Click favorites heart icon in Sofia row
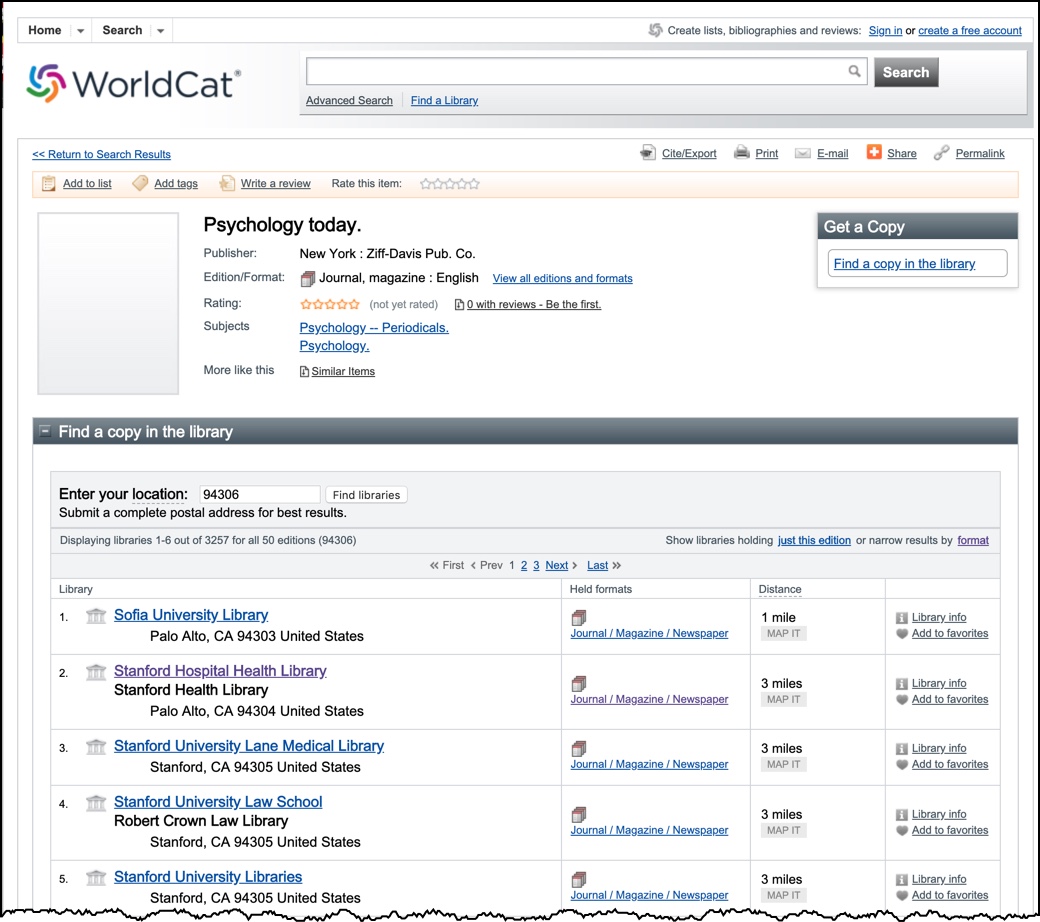This screenshot has height=922, width=1040. click(901, 633)
